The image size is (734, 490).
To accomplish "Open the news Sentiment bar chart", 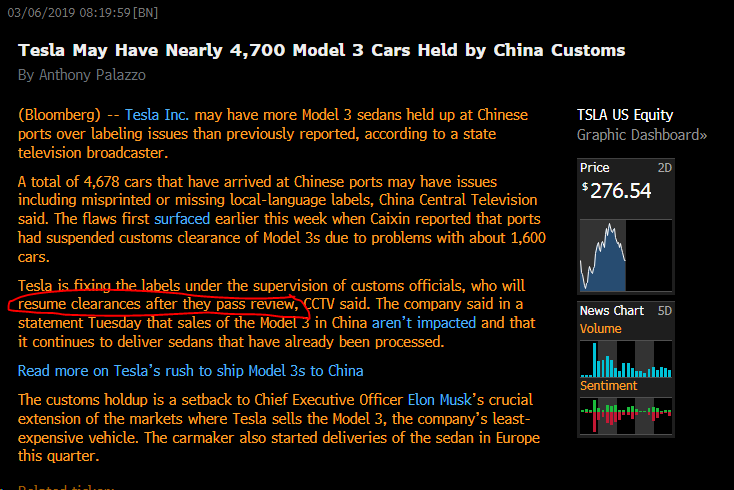I will point(626,415).
